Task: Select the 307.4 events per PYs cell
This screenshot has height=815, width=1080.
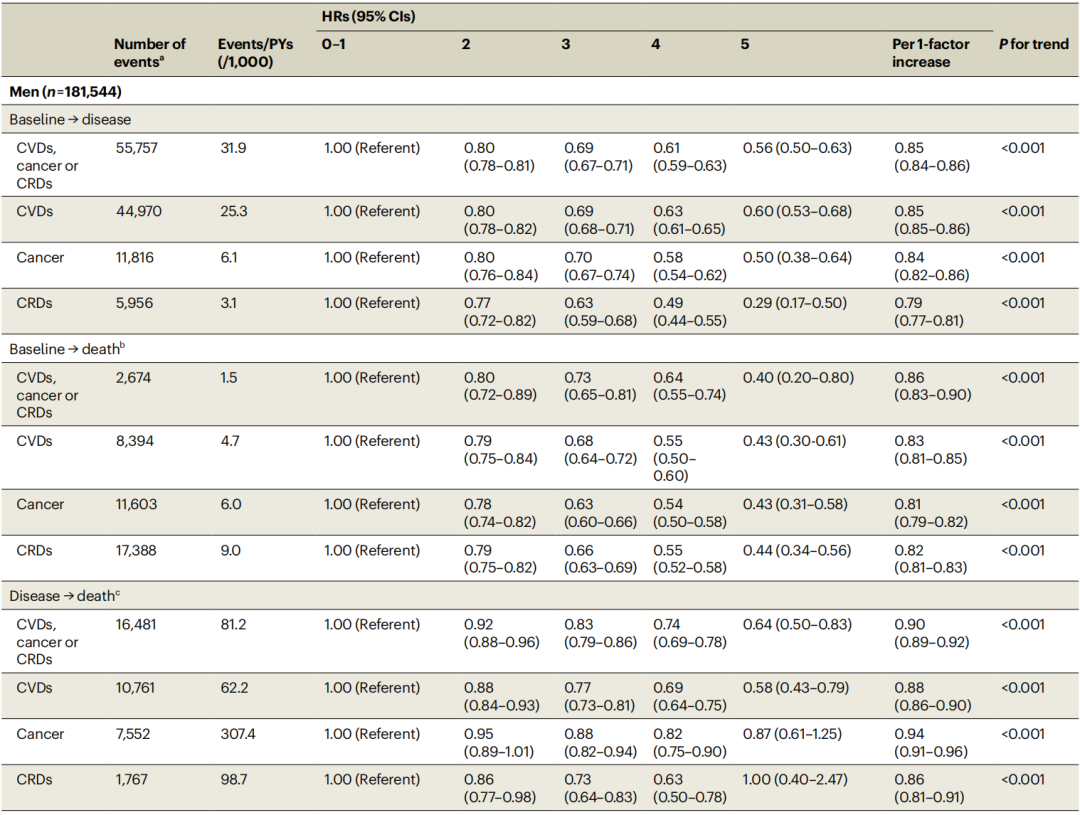Action: [x=238, y=734]
